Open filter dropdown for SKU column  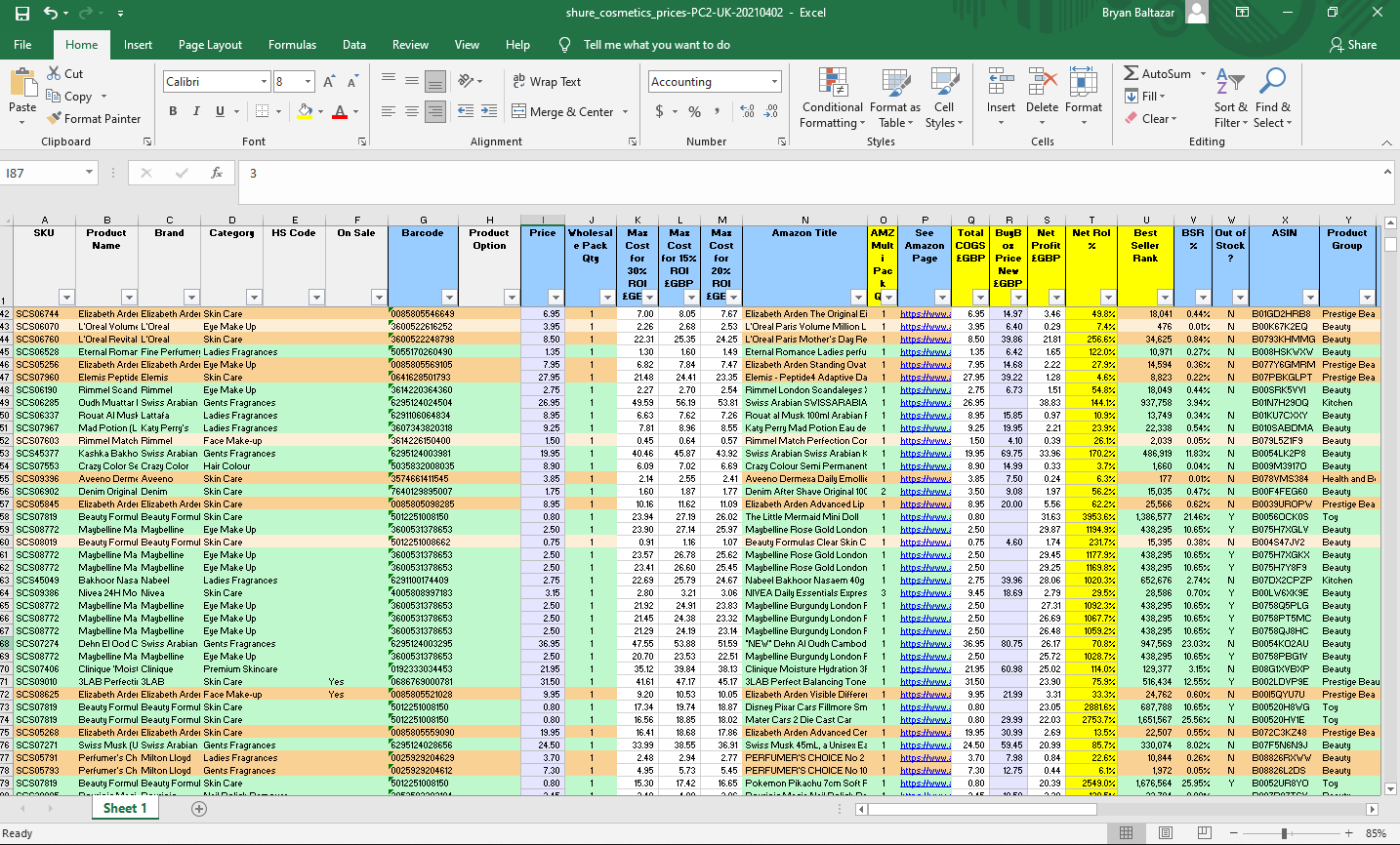click(x=66, y=298)
